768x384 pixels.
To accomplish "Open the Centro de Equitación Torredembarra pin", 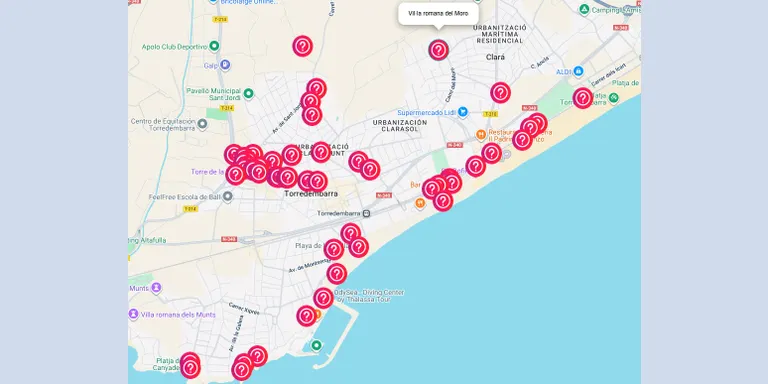I will (x=202, y=123).
